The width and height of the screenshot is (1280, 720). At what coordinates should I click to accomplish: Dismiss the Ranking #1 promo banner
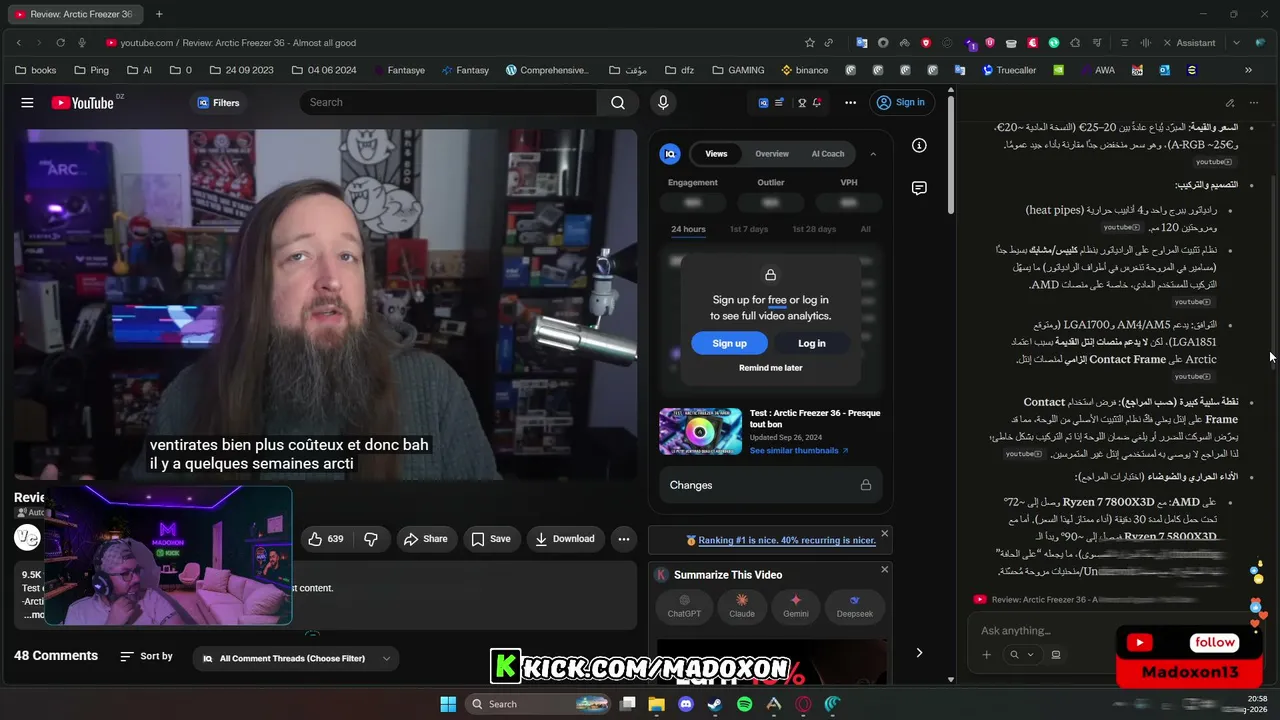click(x=884, y=533)
